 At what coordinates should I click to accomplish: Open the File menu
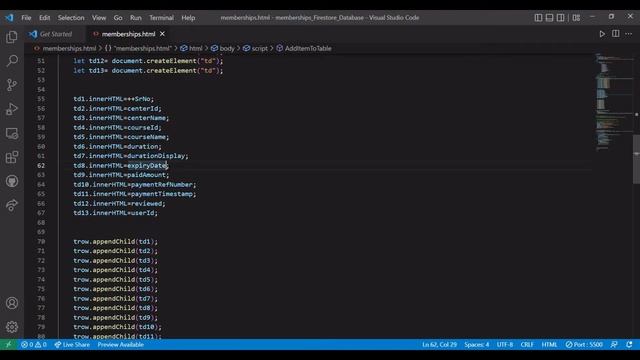click(26, 18)
